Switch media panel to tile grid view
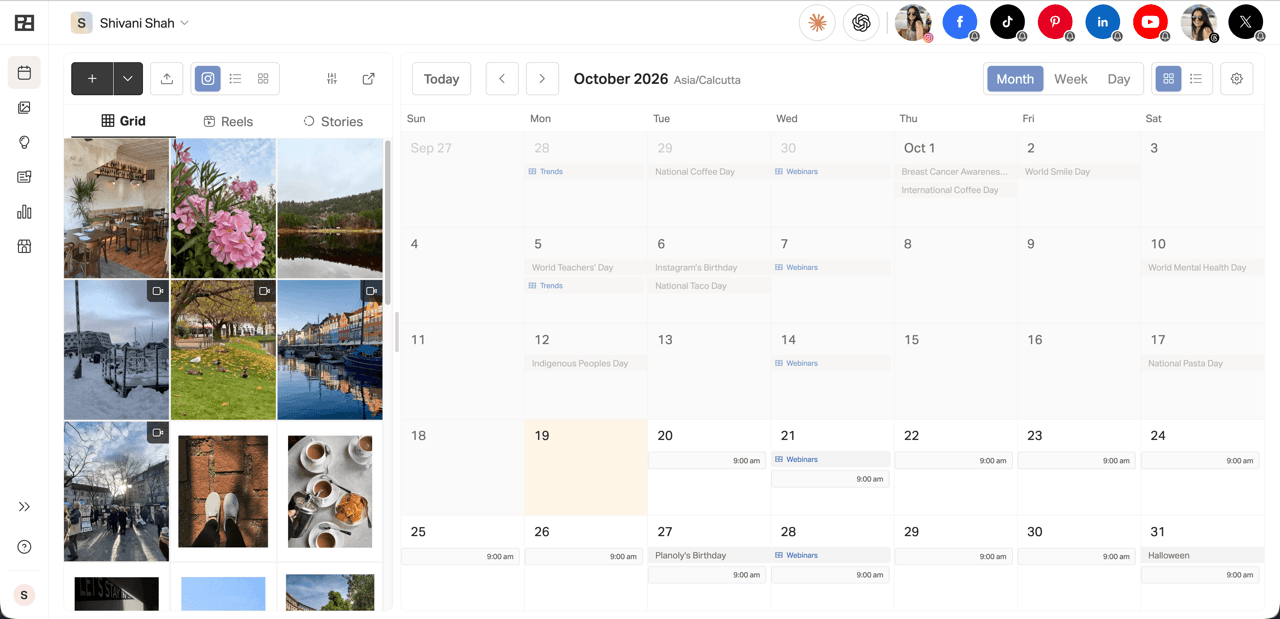Viewport: 1280px width, 619px height. 263,79
